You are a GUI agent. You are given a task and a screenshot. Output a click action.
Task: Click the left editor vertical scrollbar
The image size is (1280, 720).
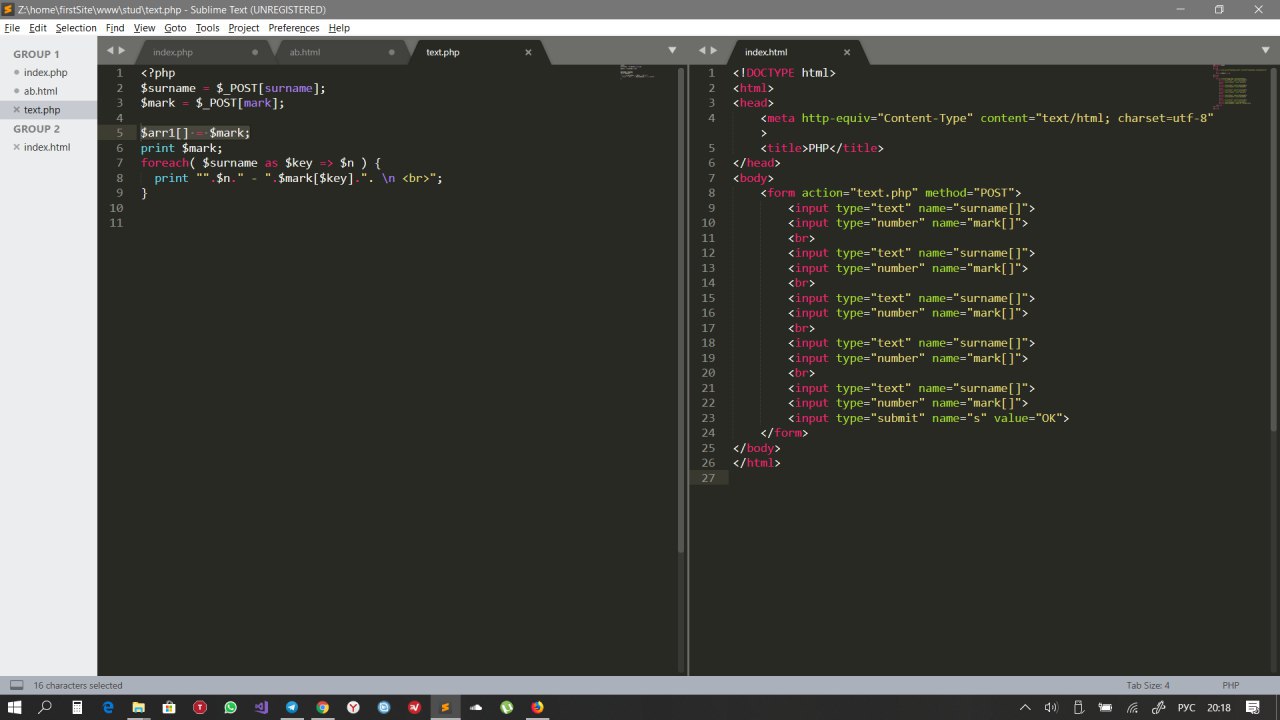tap(681, 310)
